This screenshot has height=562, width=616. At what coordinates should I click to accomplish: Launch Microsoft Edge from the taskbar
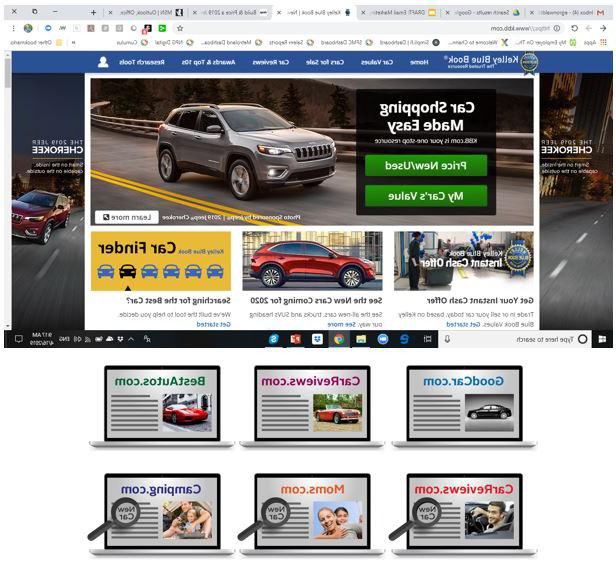(404, 339)
